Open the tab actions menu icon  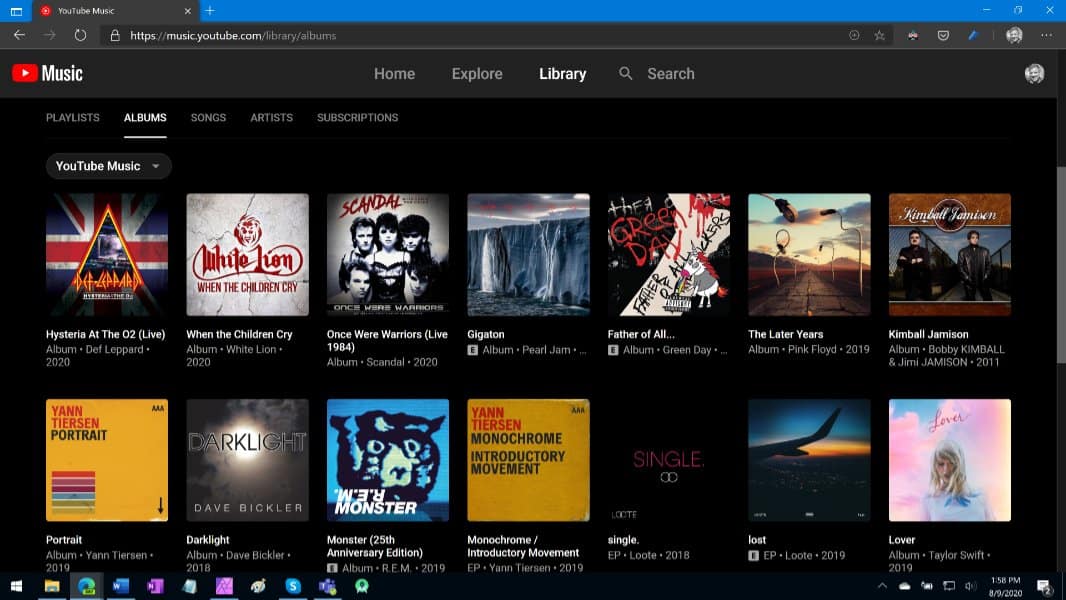point(16,11)
